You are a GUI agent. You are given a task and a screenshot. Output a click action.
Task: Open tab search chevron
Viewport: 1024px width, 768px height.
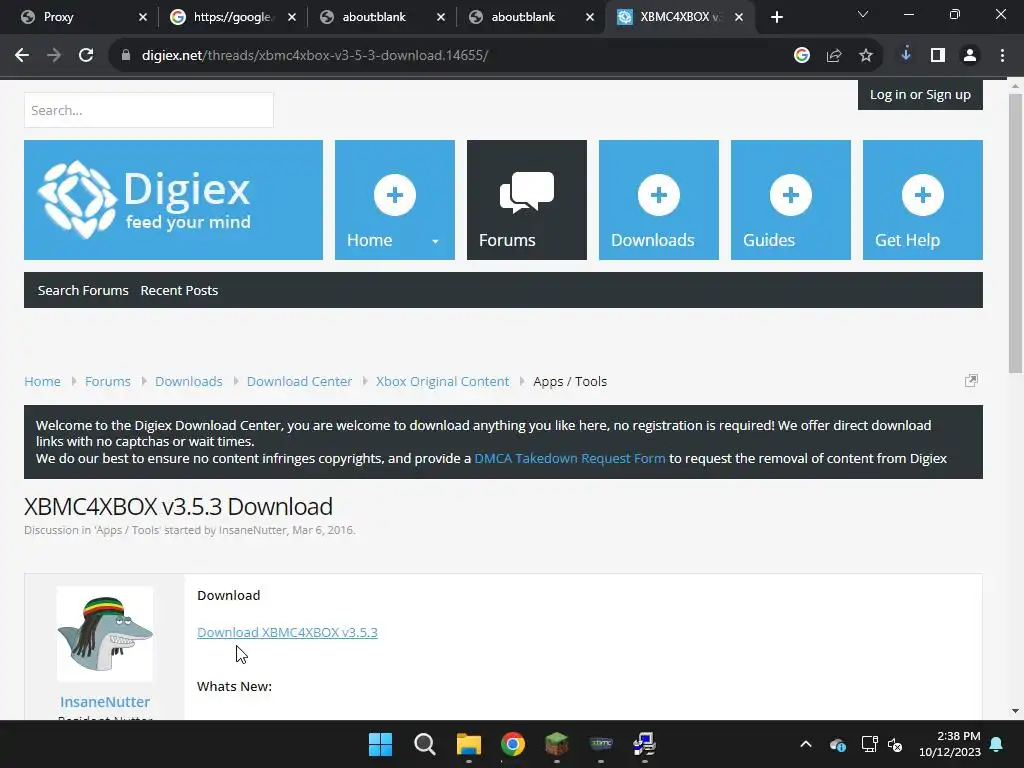[863, 14]
